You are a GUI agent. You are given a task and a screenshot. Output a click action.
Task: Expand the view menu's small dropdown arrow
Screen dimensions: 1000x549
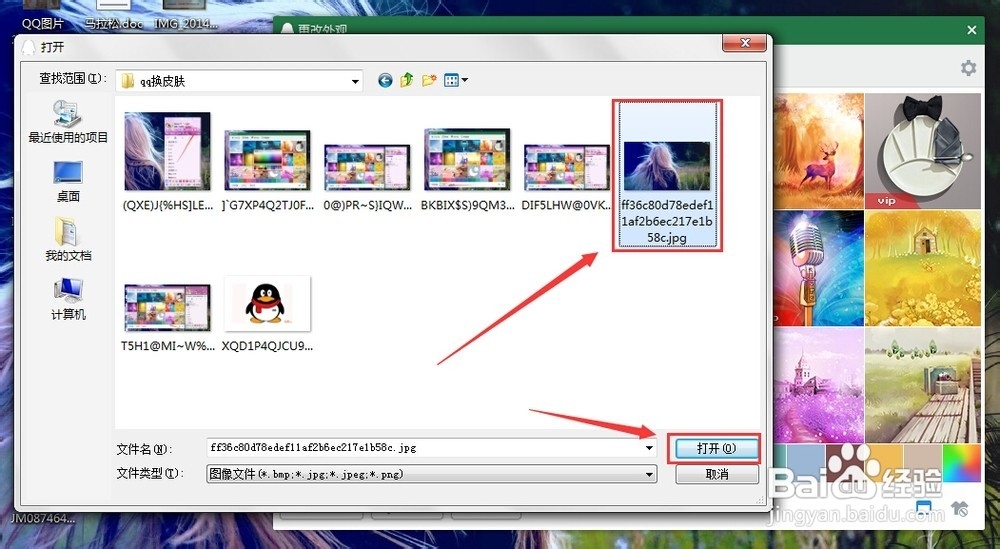click(465, 80)
